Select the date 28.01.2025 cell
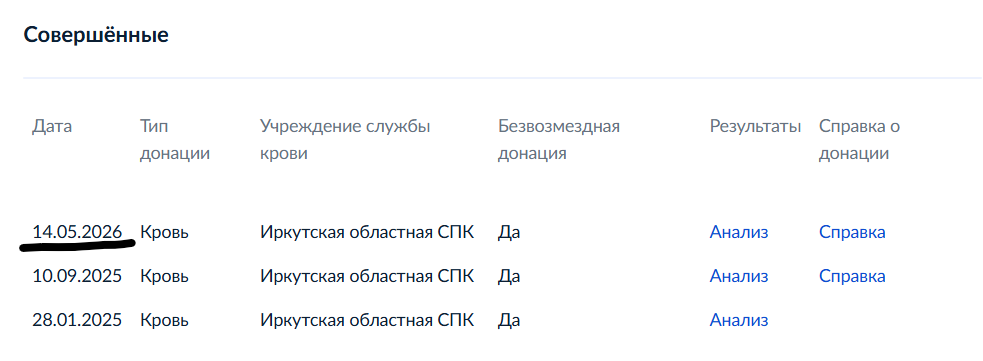Screen dimensions: 983x361 point(77,320)
